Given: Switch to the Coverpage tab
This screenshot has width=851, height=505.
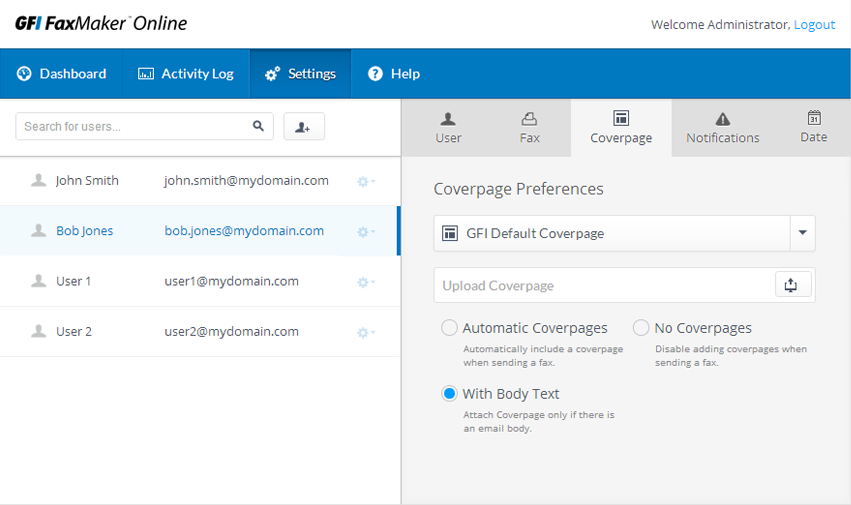Looking at the screenshot, I should [621, 128].
